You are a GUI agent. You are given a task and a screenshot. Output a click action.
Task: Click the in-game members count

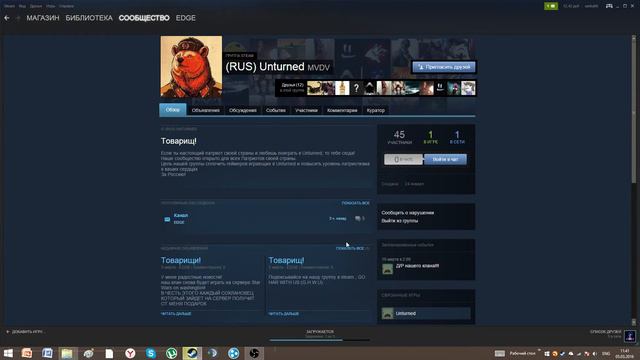[431, 137]
